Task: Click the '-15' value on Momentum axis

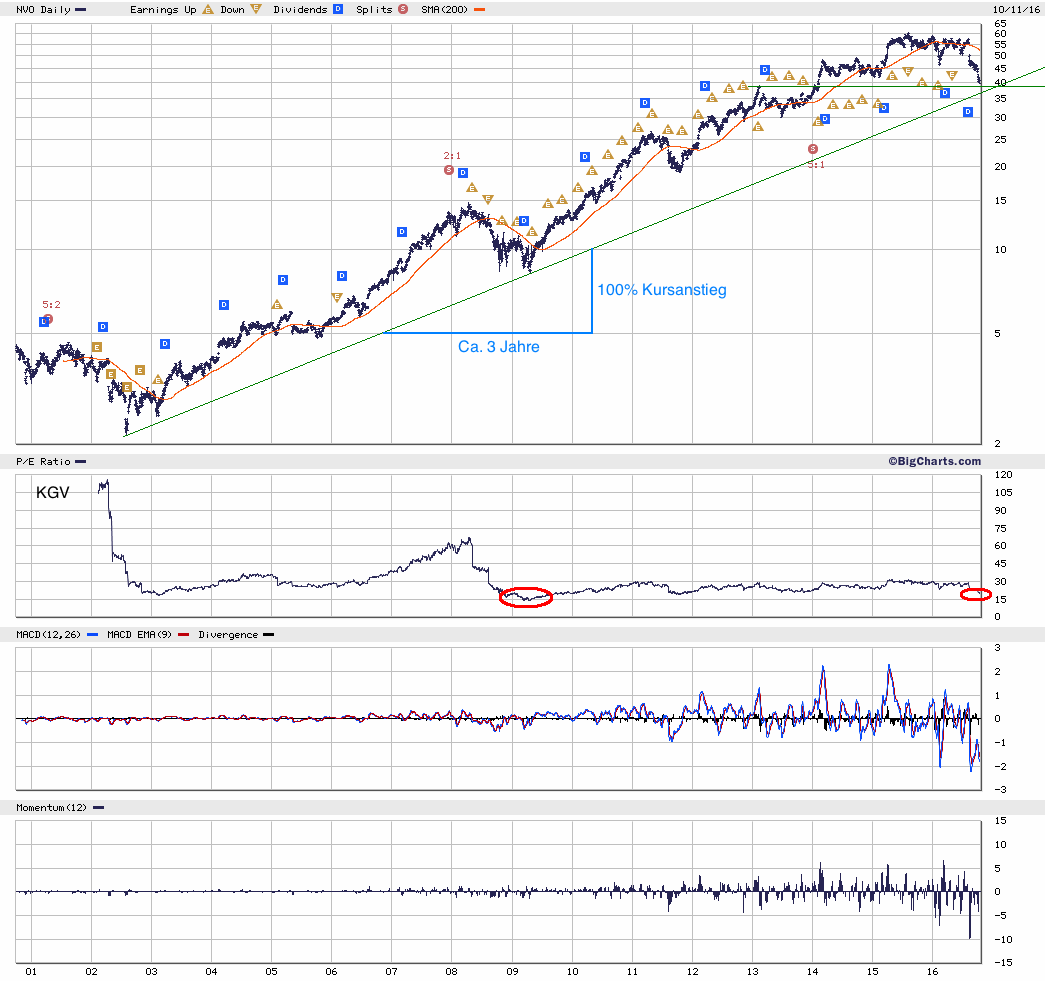Action: 1003,962
